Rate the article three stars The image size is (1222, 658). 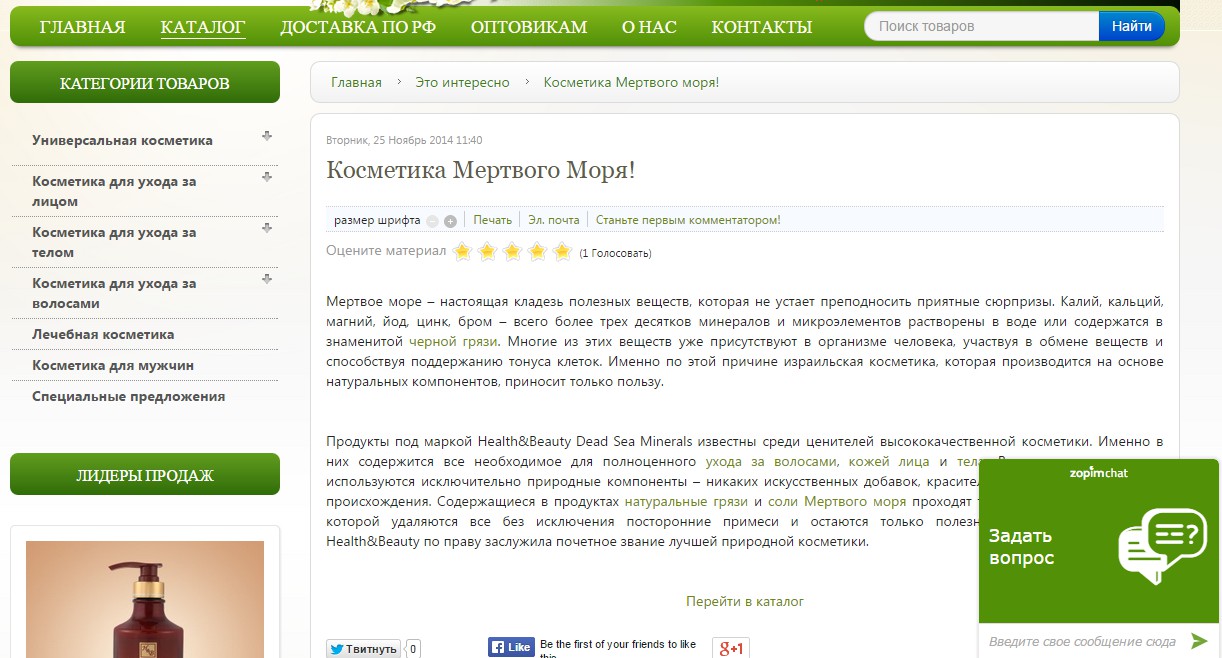coord(512,251)
